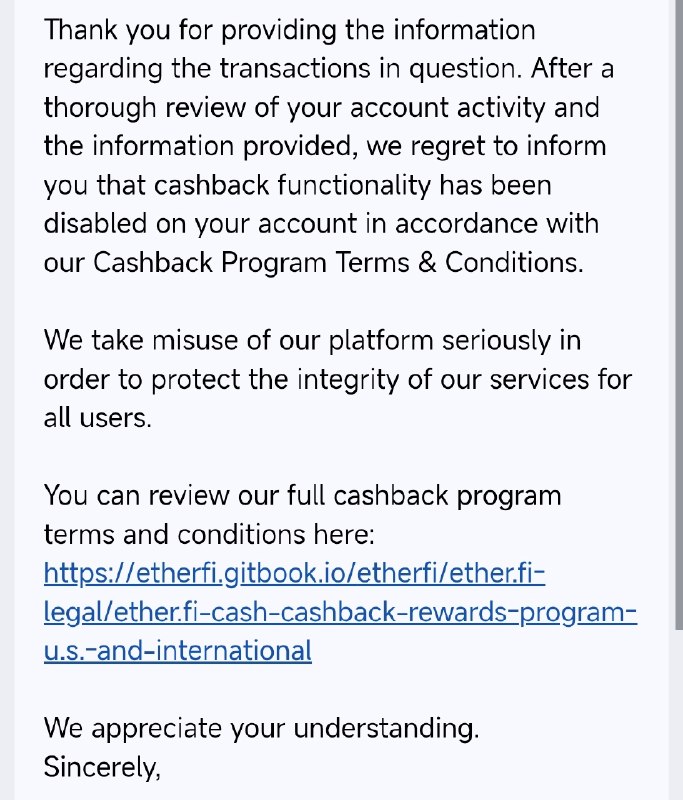Click the 'Thank you for providing' opening line
The height and width of the screenshot is (800, 683).
(289, 30)
